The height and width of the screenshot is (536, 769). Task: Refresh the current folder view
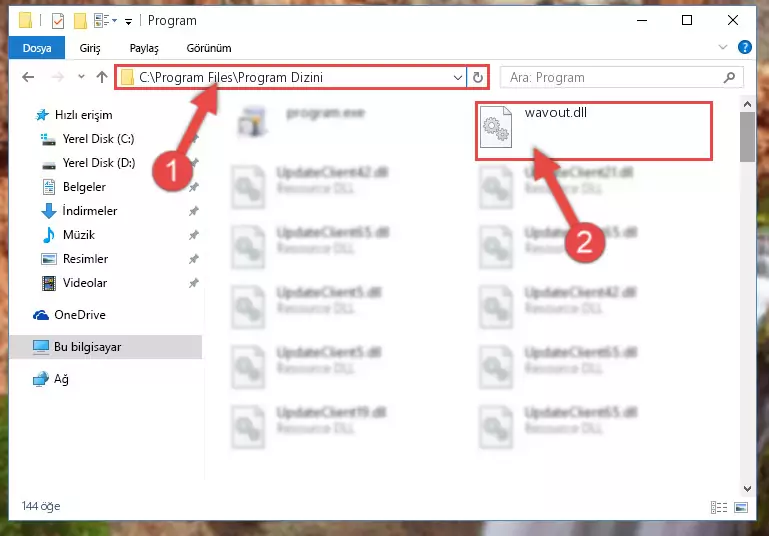point(477,77)
